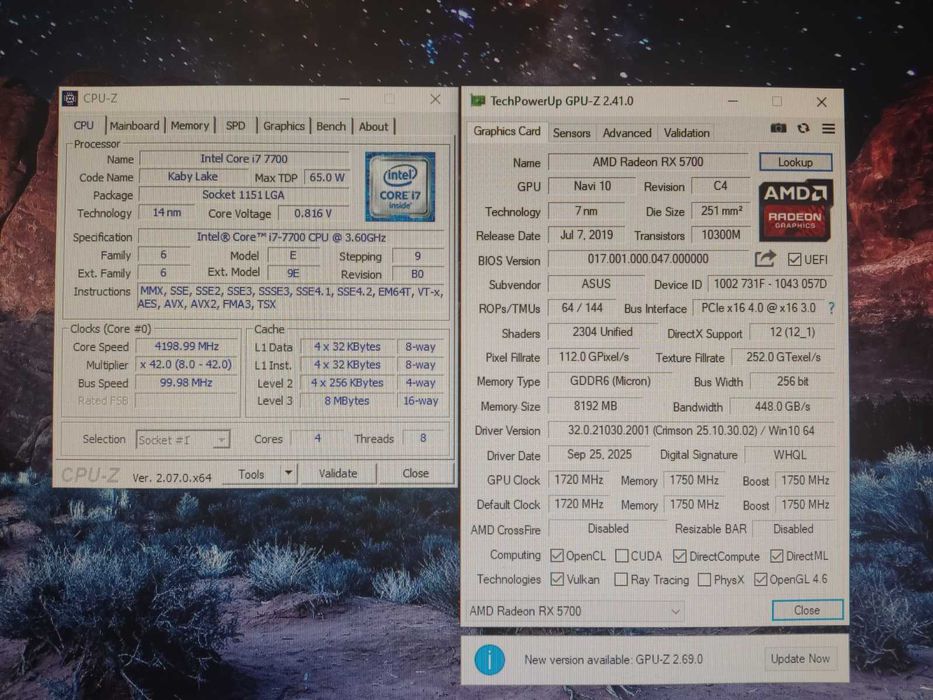Click the AMD Radeon Graphics logo

tap(796, 210)
